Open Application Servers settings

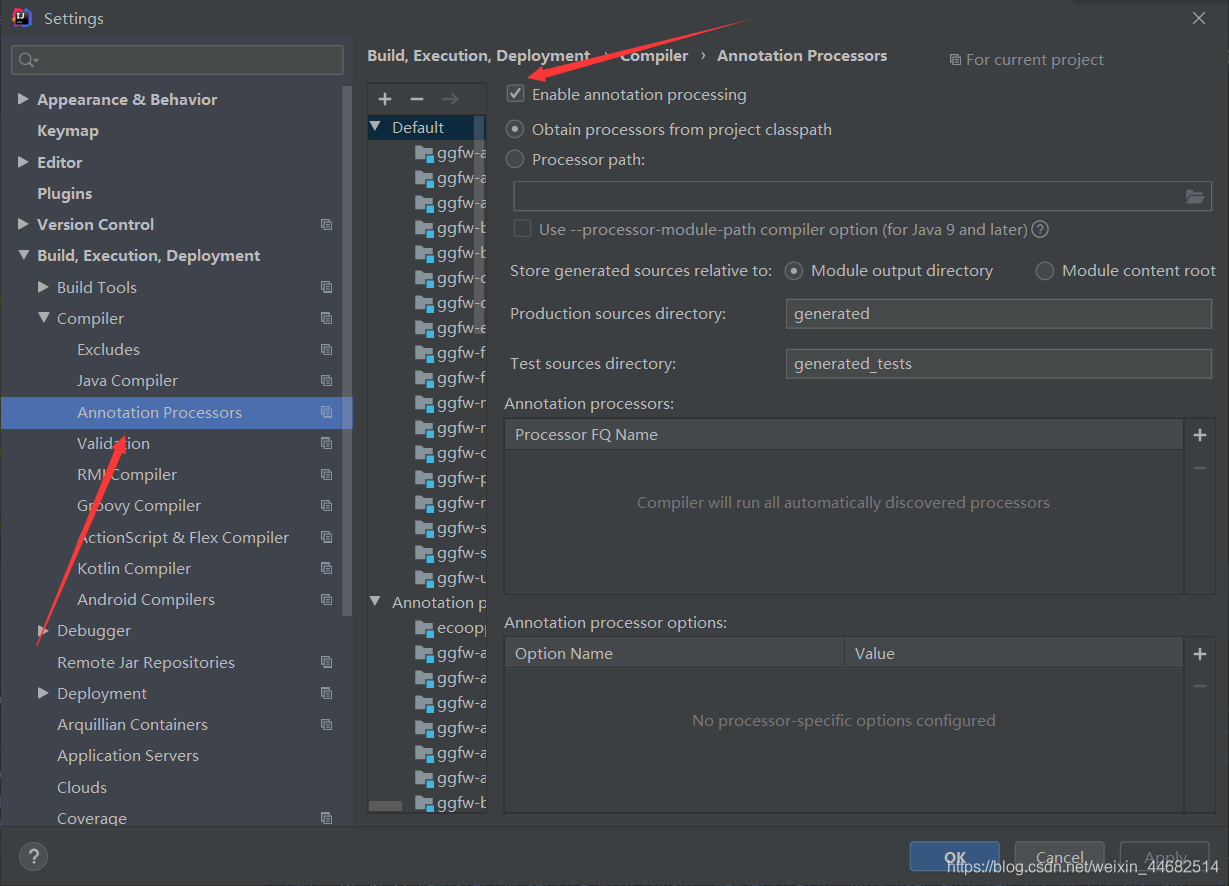128,756
